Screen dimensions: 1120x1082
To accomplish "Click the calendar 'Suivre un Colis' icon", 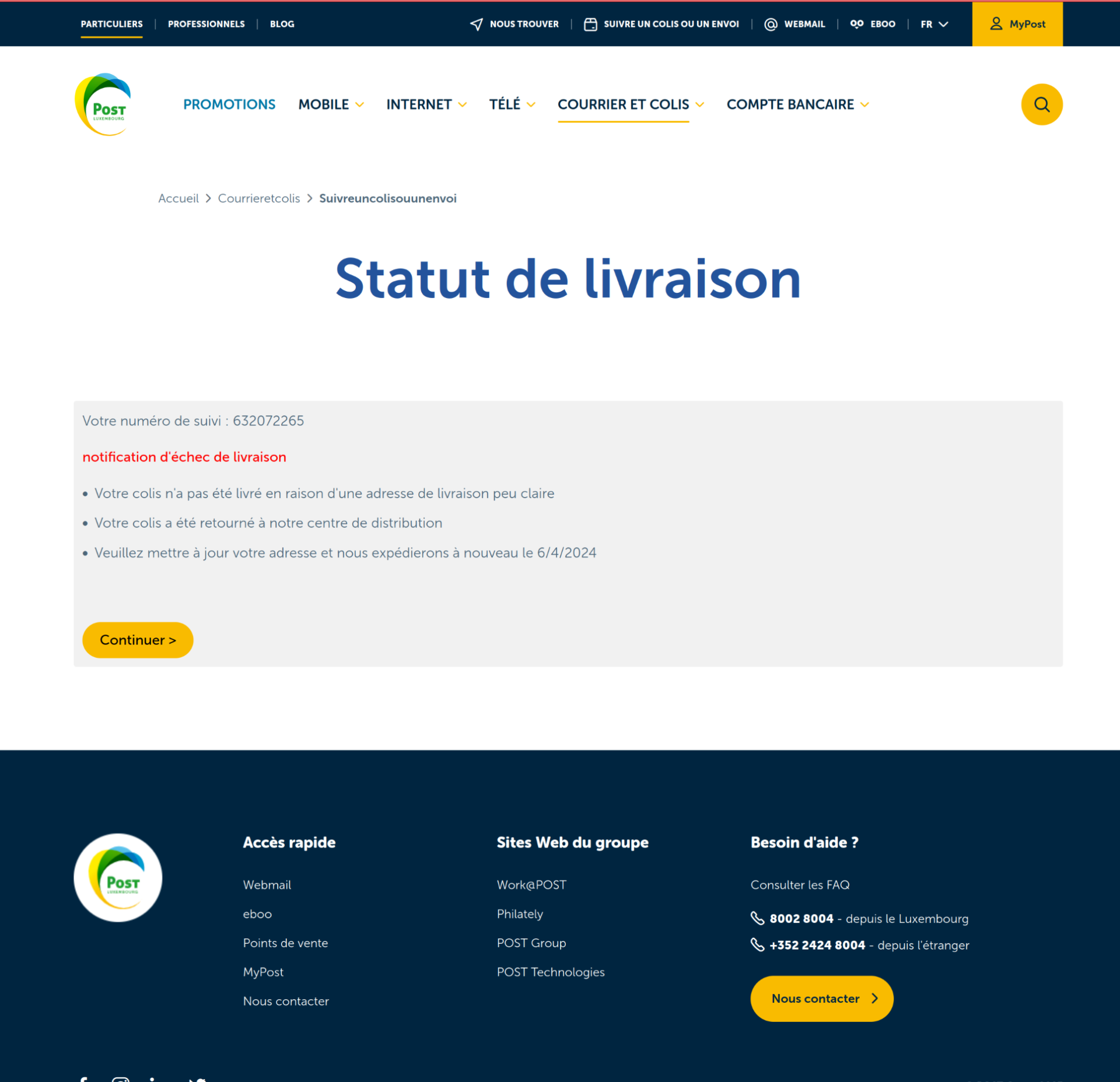I will 590,24.
